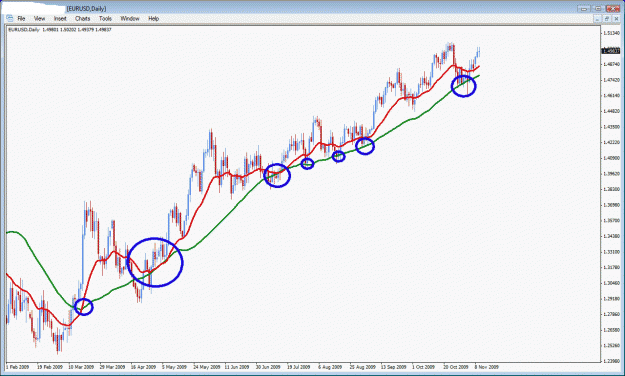This screenshot has height=376, width=625.
Task: Click the 1.27860 price scale label
Action: pos(612,314)
